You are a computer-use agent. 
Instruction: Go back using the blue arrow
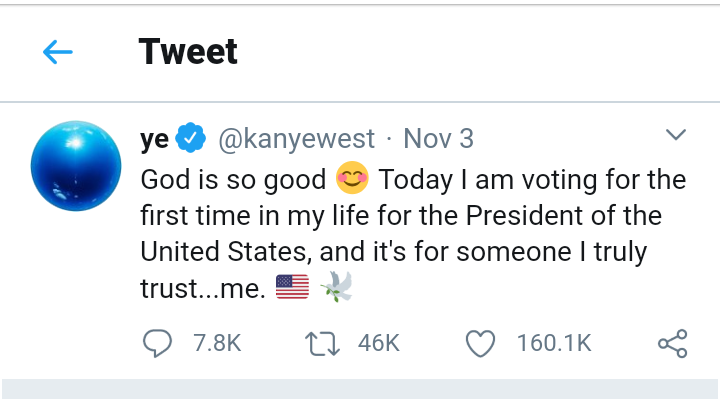click(x=58, y=52)
